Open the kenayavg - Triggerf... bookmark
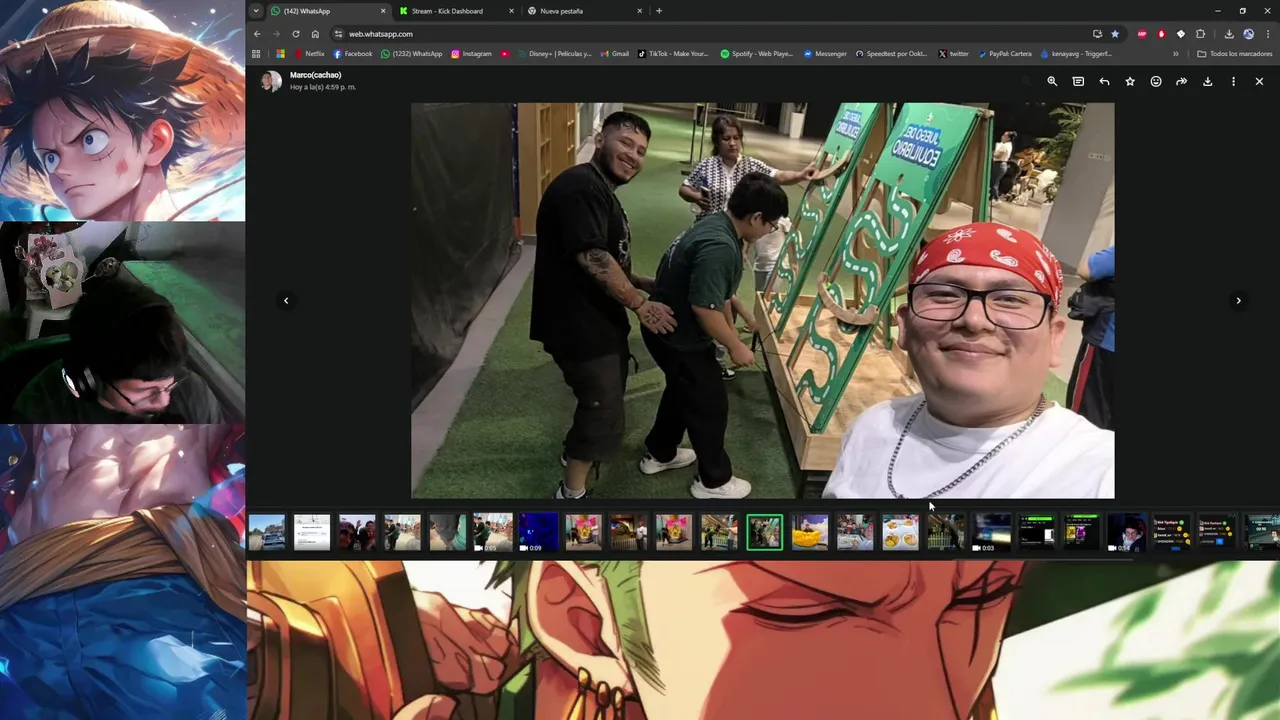Viewport: 1280px width, 720px height. pos(1077,54)
